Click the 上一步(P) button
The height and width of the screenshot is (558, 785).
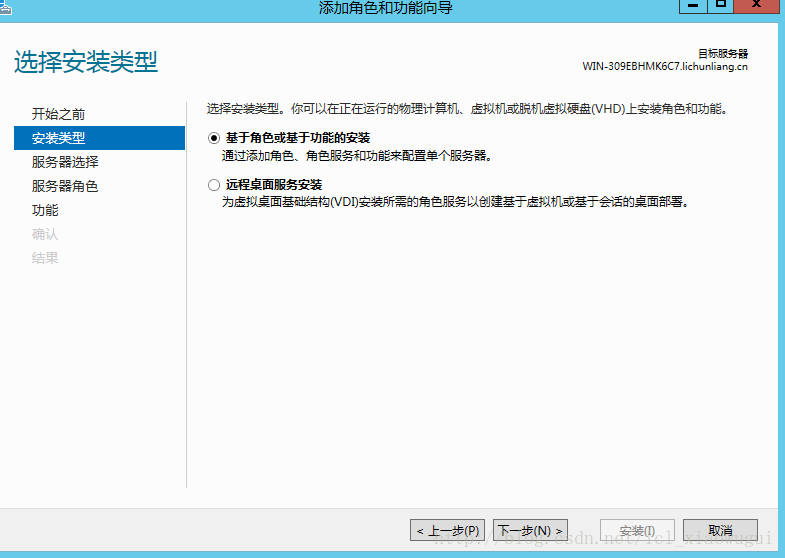[x=448, y=530]
